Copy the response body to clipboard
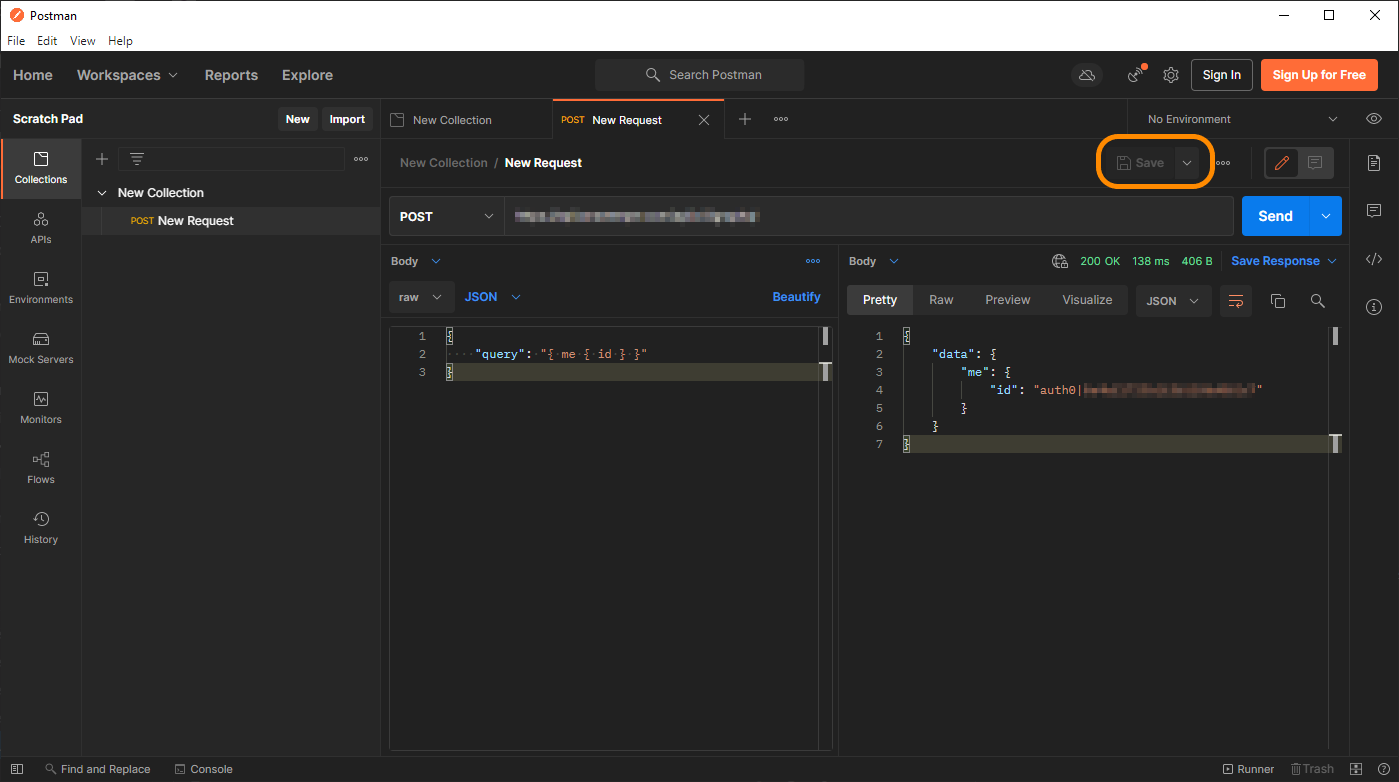The image size is (1399, 782). [x=1277, y=300]
